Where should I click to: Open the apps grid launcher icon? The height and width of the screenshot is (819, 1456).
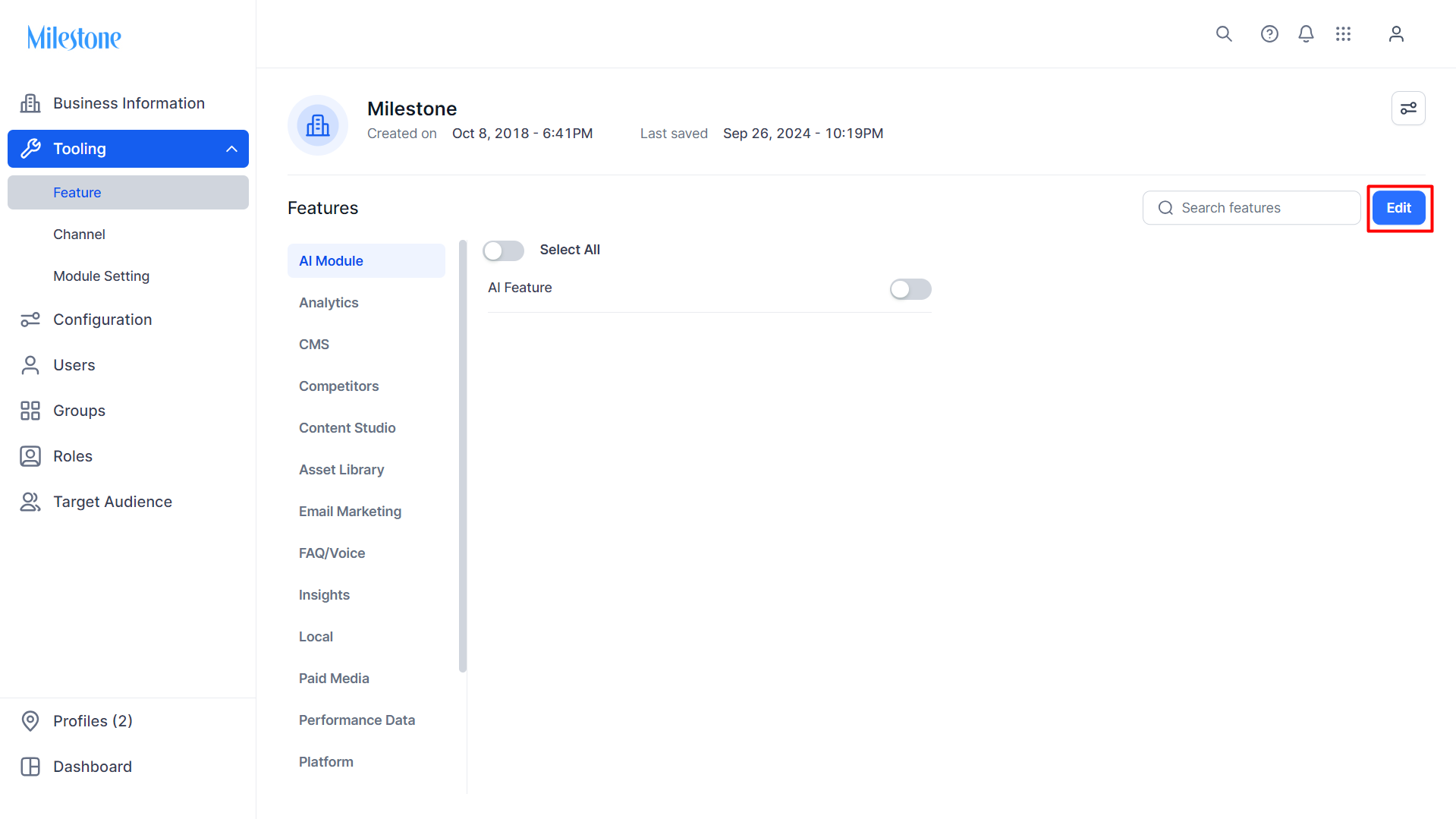click(1344, 34)
